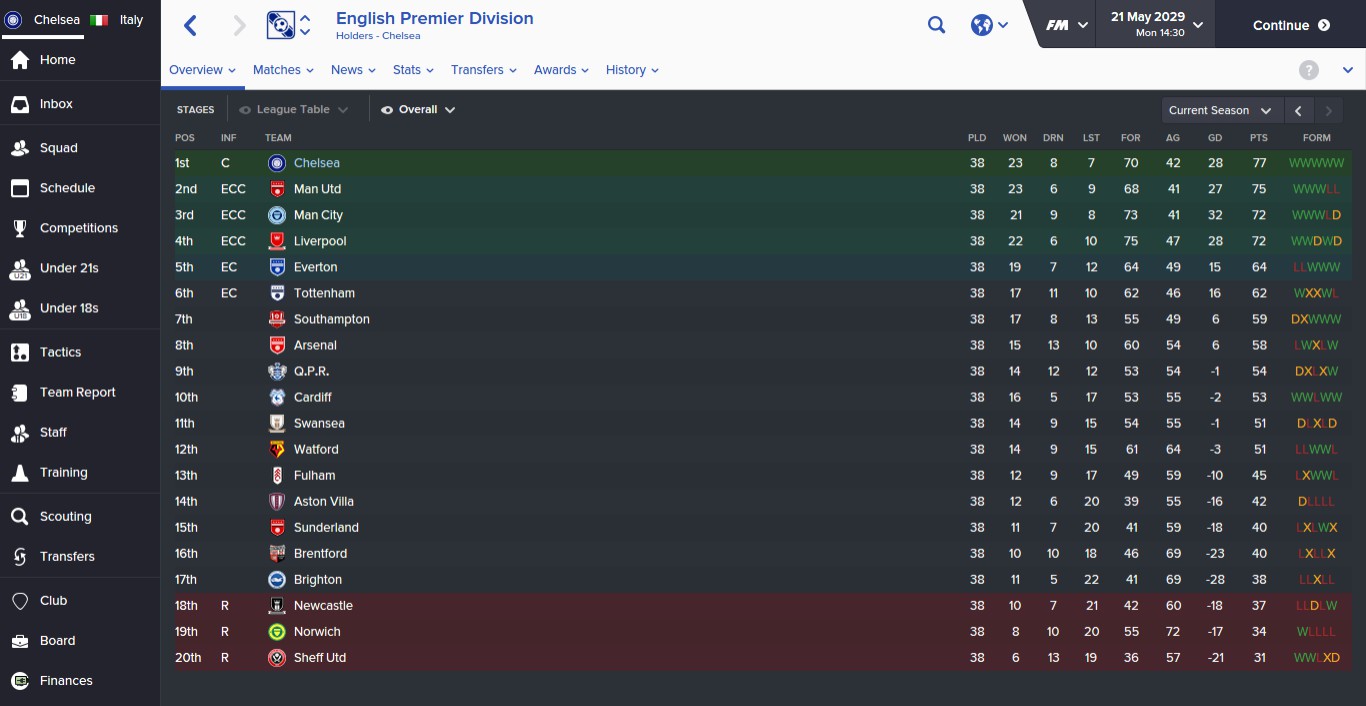The width and height of the screenshot is (1366, 706).
Task: Toggle the League Table stage selector
Action: point(293,110)
